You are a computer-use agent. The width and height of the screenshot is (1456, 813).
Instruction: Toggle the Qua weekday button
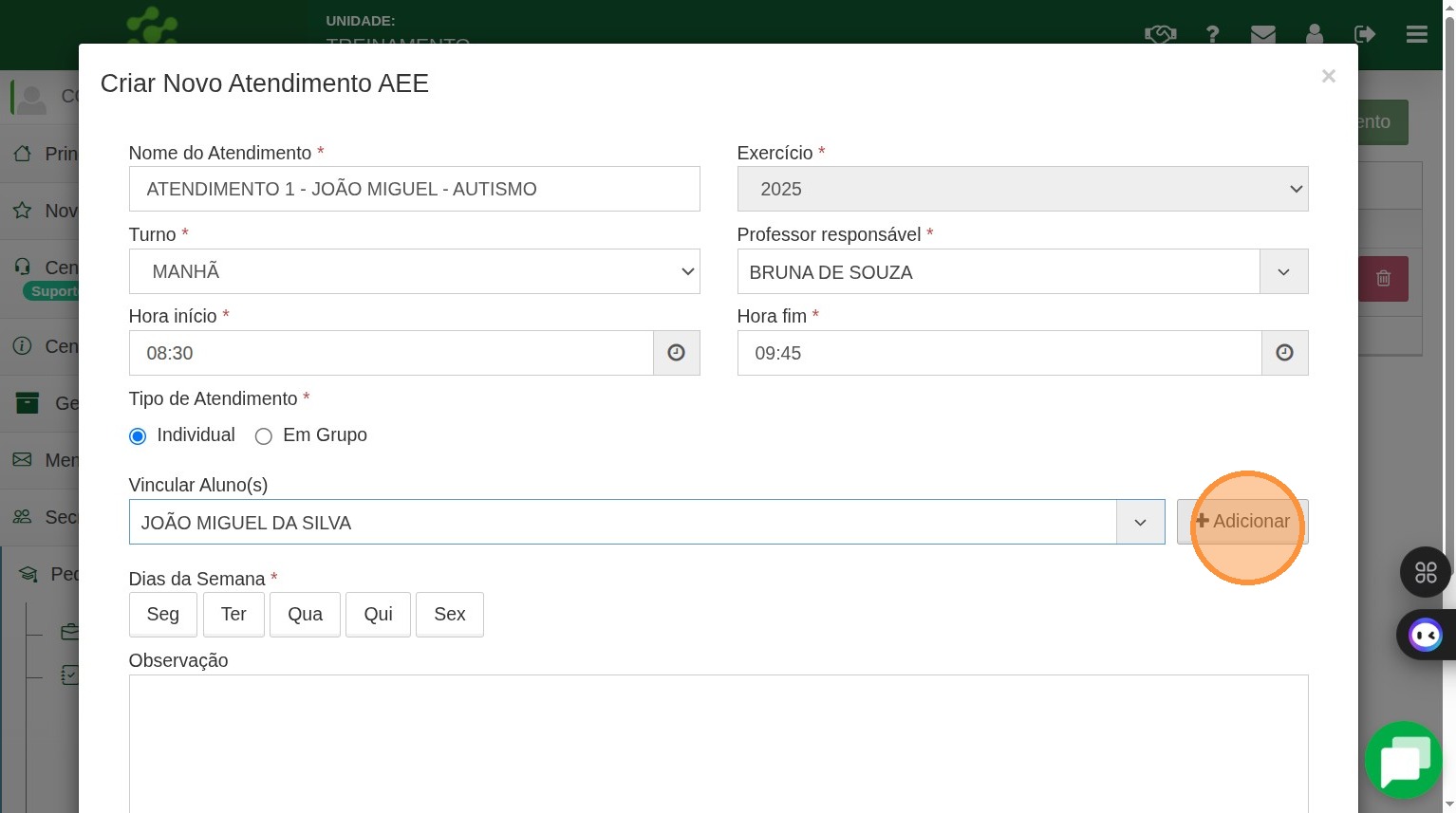305,615
